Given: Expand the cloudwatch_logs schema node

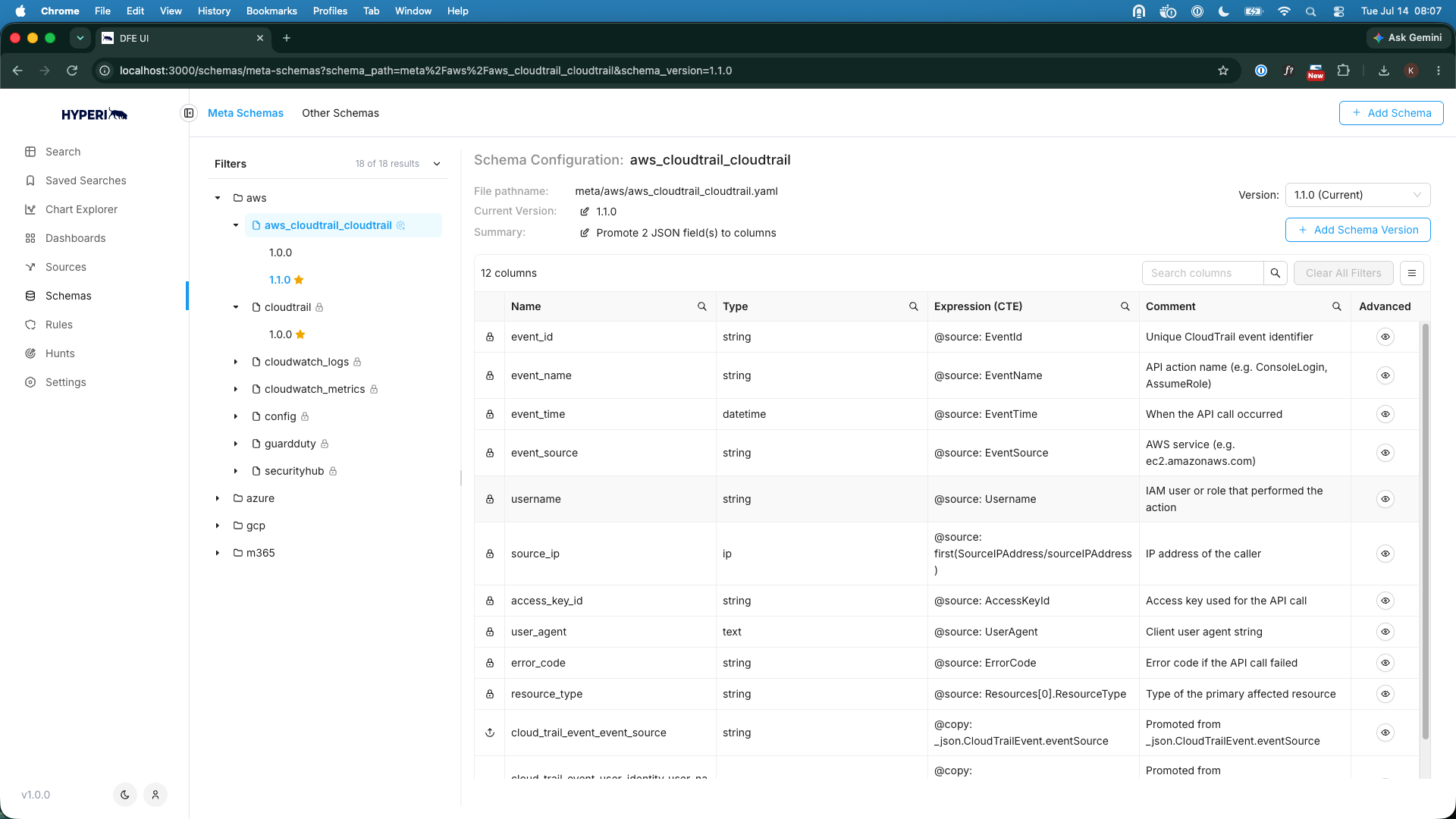Looking at the screenshot, I should (236, 362).
